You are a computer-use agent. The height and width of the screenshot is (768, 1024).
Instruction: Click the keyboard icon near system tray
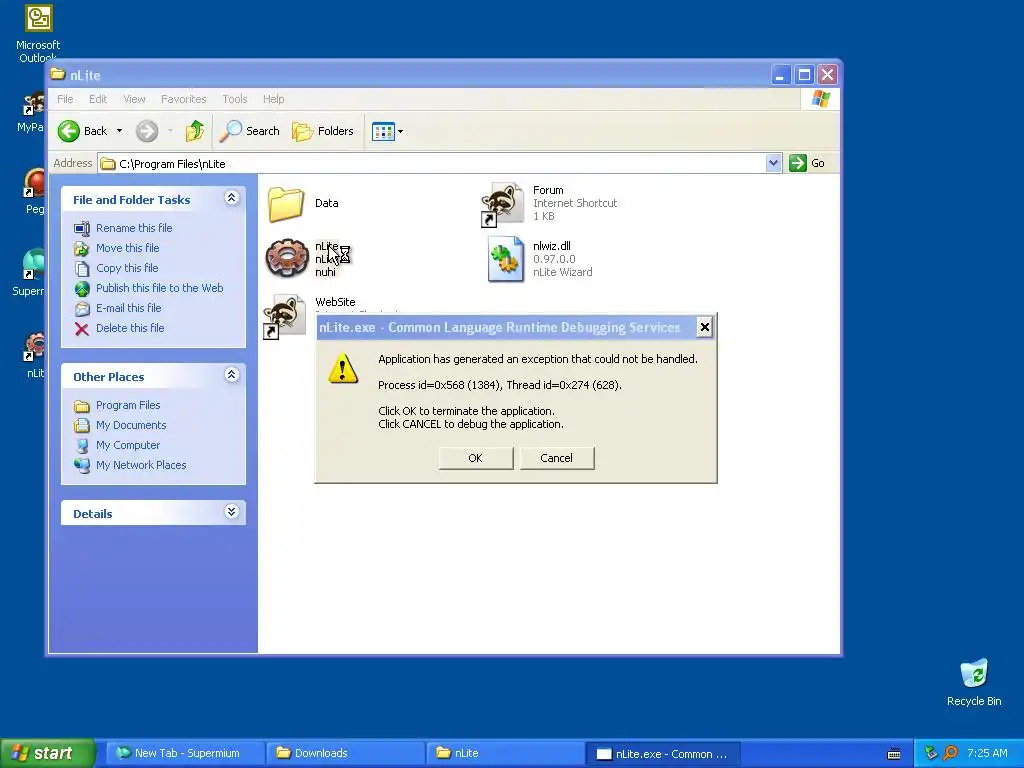tap(894, 754)
